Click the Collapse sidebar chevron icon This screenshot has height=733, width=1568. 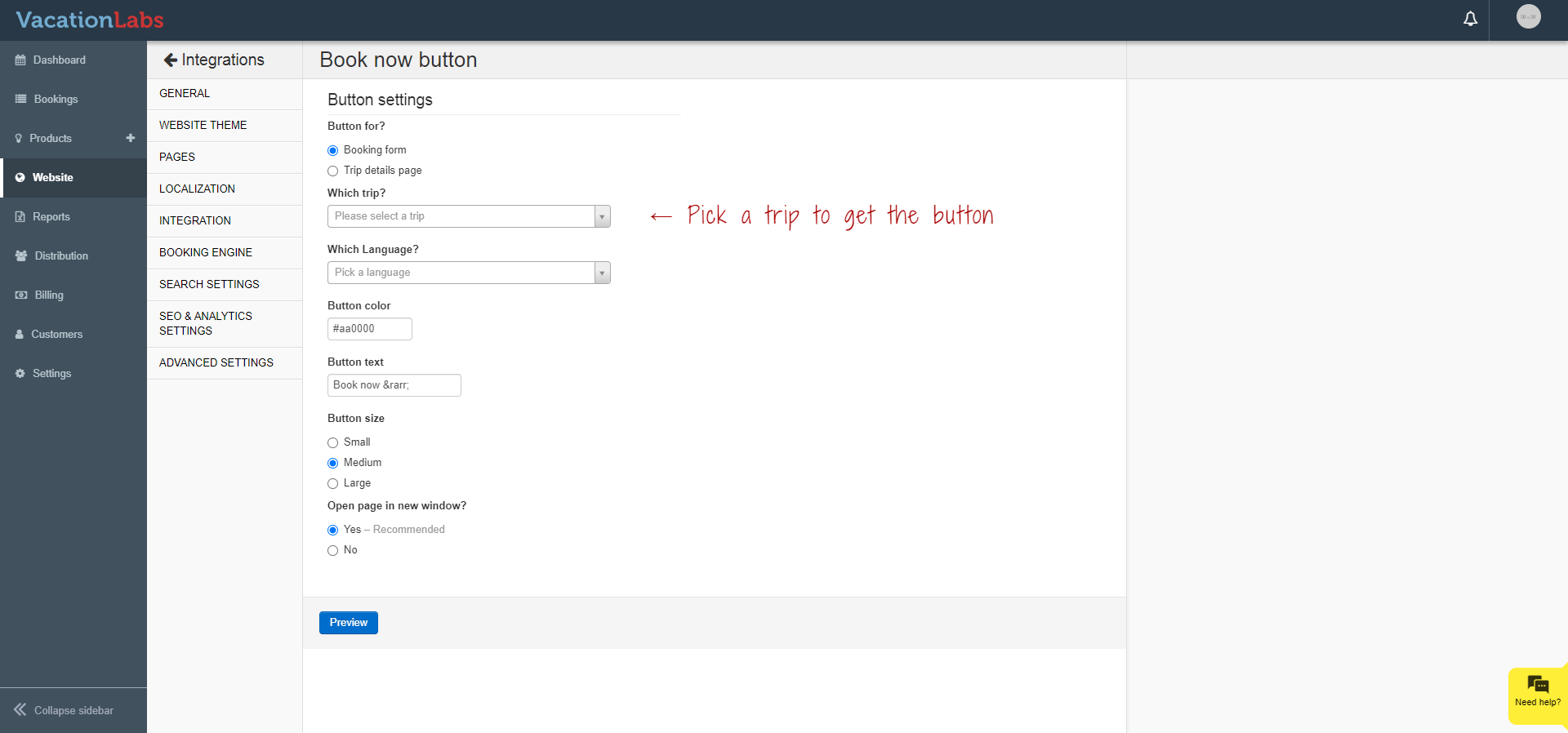20,710
